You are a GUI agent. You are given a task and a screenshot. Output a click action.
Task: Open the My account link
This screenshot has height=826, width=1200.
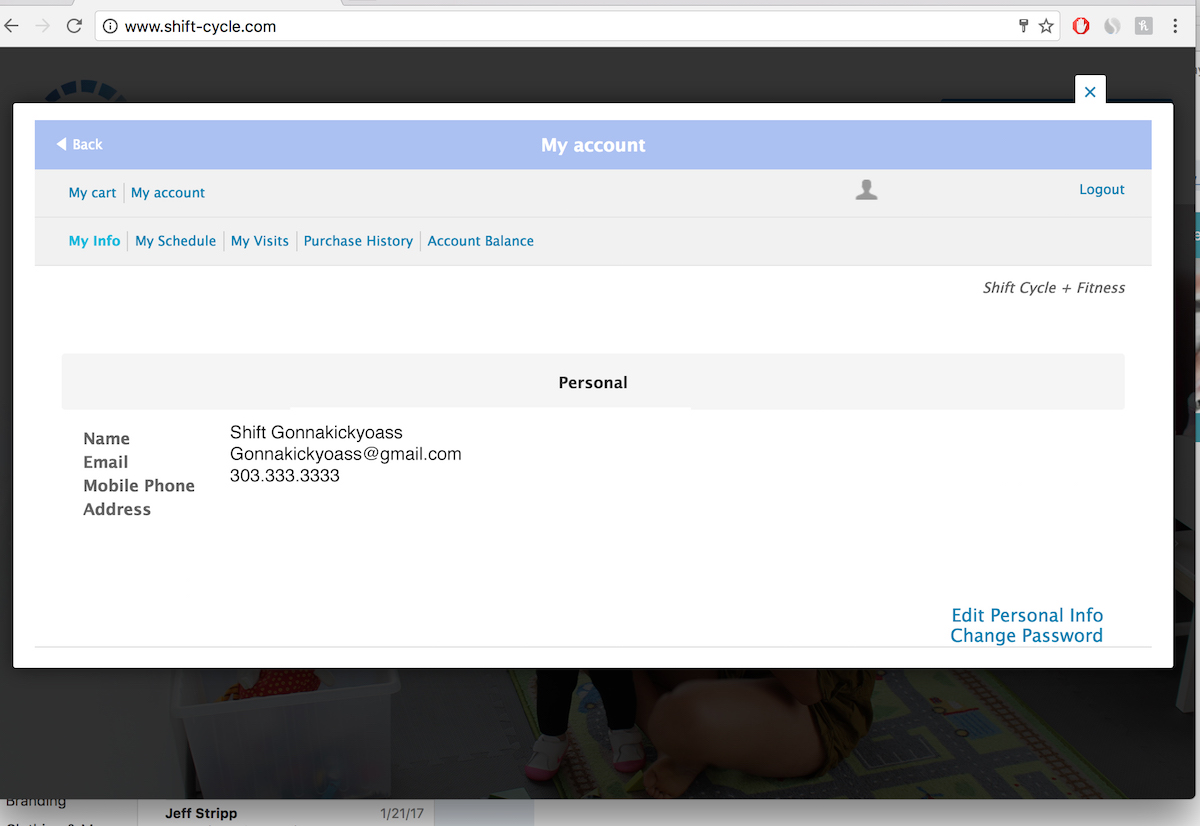[x=168, y=193]
